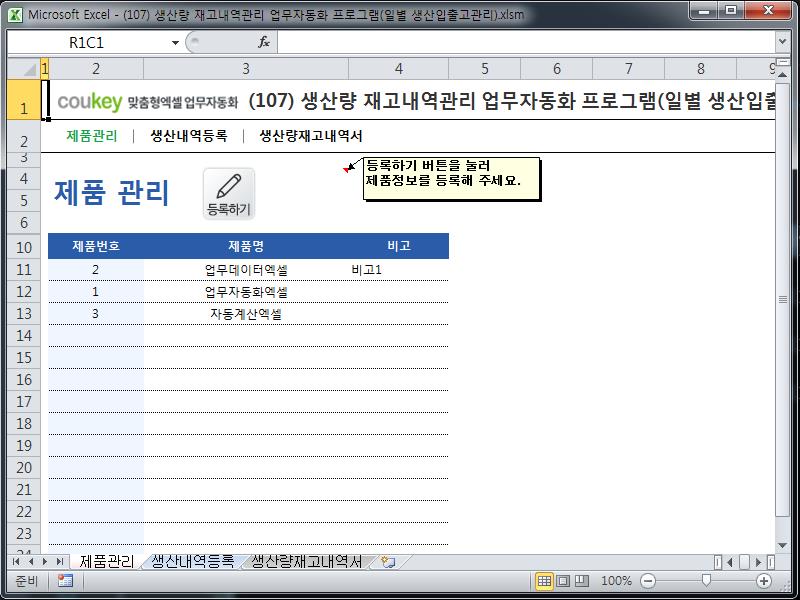Click the coukey logo
This screenshot has height=600, width=800.
90,102
